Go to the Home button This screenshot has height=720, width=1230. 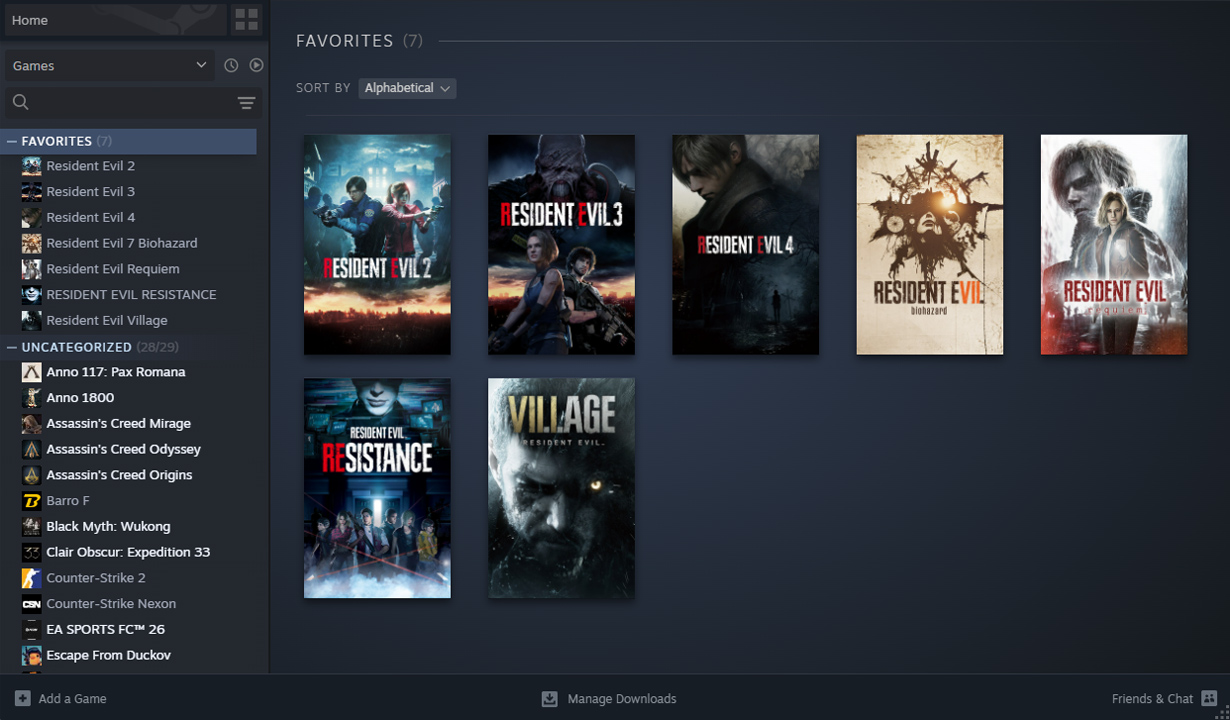pos(113,20)
